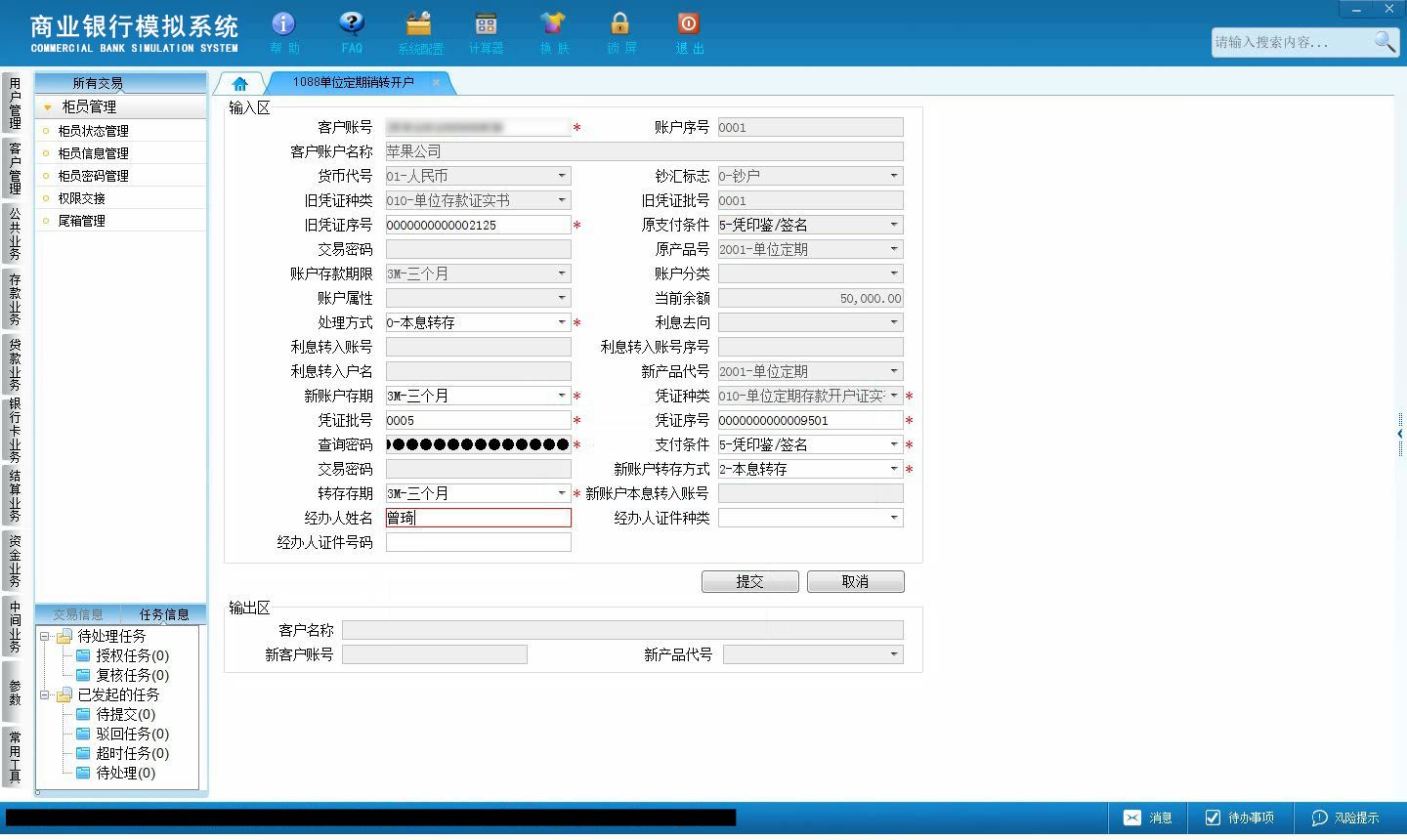Collapse the 待处理任务 tree node
This screenshot has width=1407, height=840.
[45, 636]
